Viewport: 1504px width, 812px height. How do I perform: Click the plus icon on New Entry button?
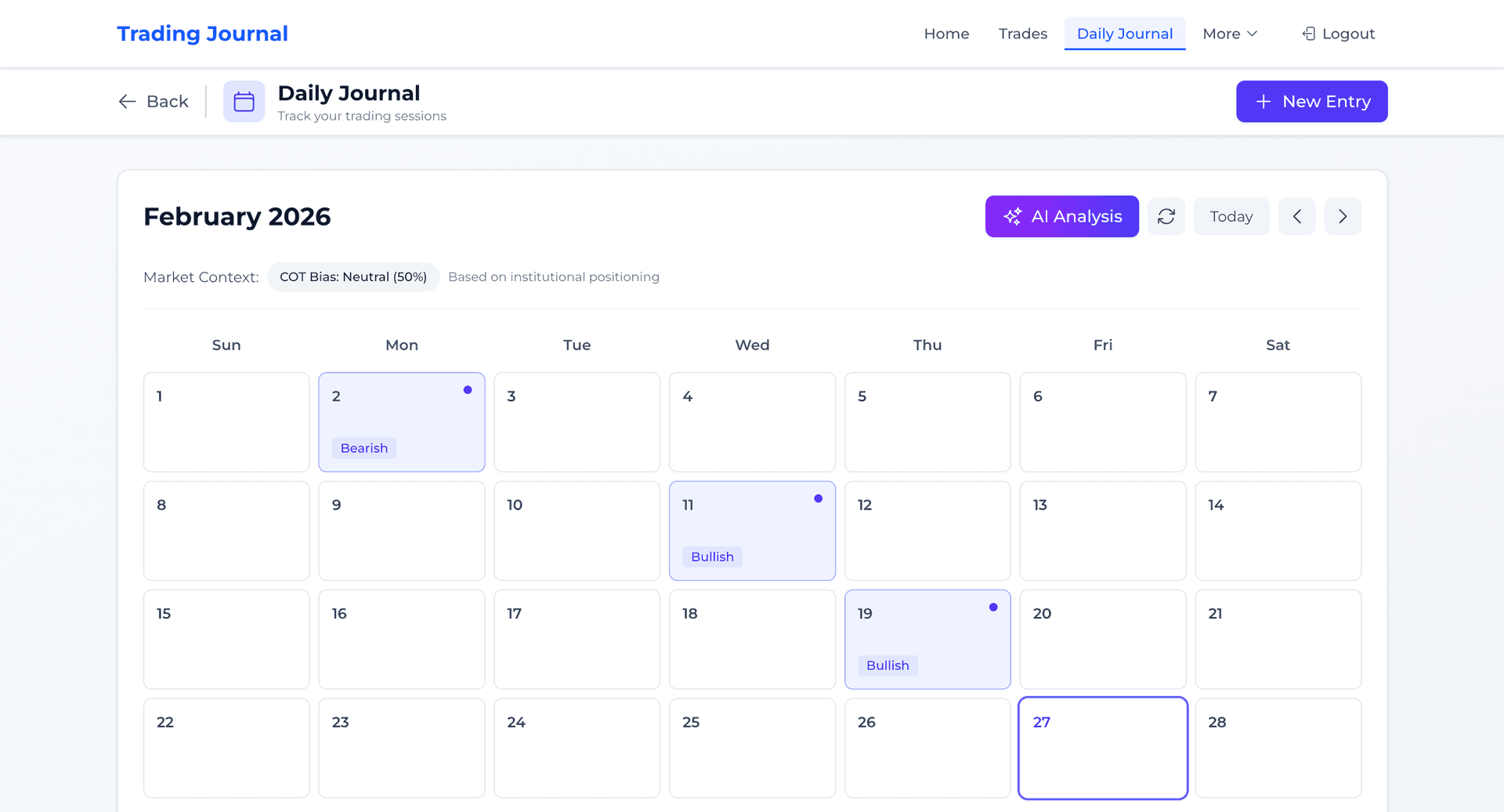[x=1262, y=101]
